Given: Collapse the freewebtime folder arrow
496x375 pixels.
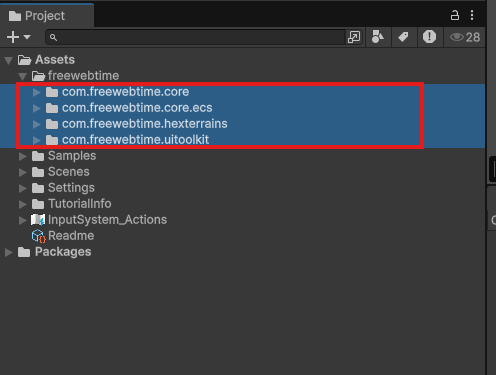Looking at the screenshot, I should [23, 76].
